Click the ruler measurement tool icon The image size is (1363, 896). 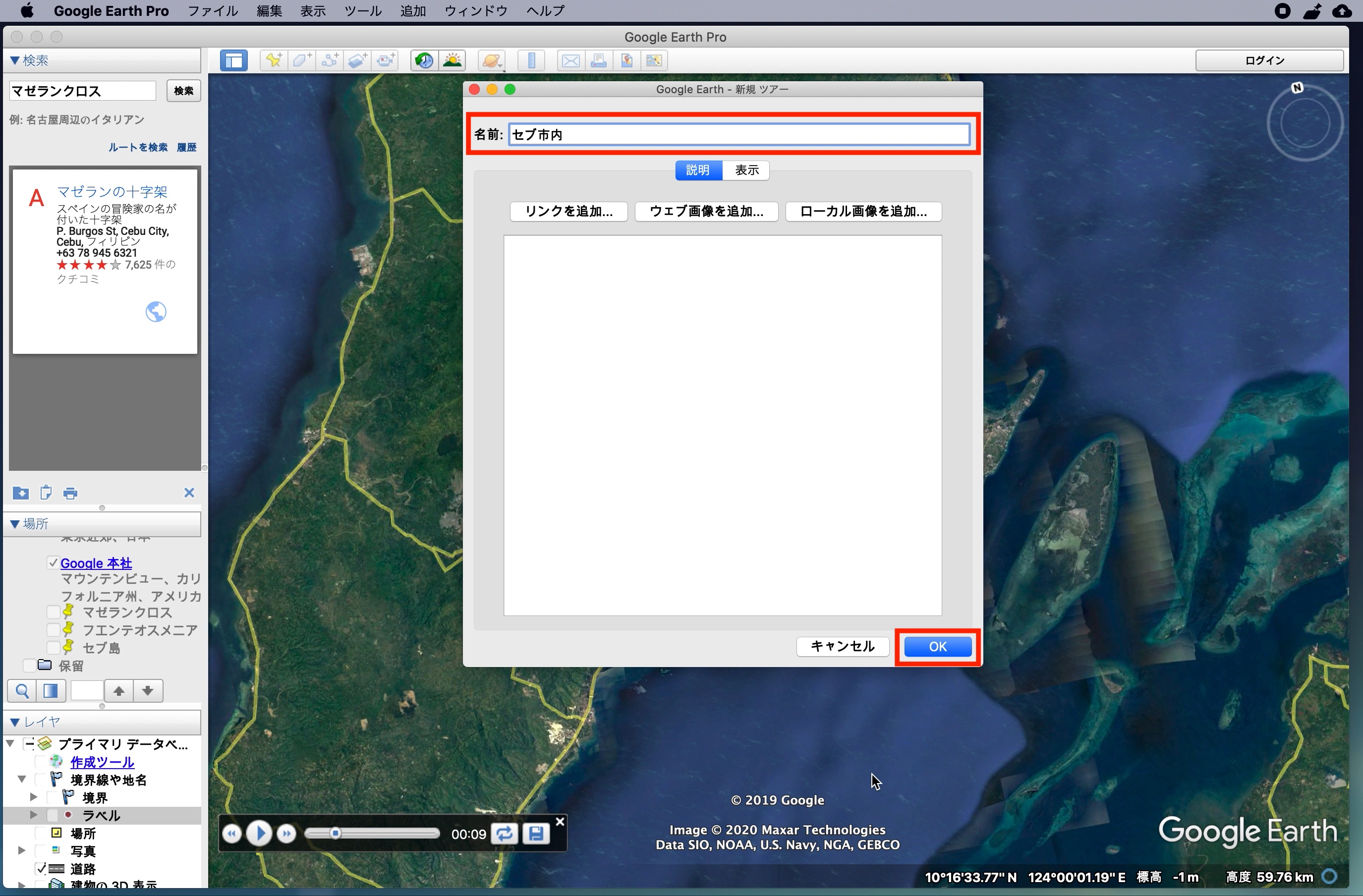pos(531,60)
